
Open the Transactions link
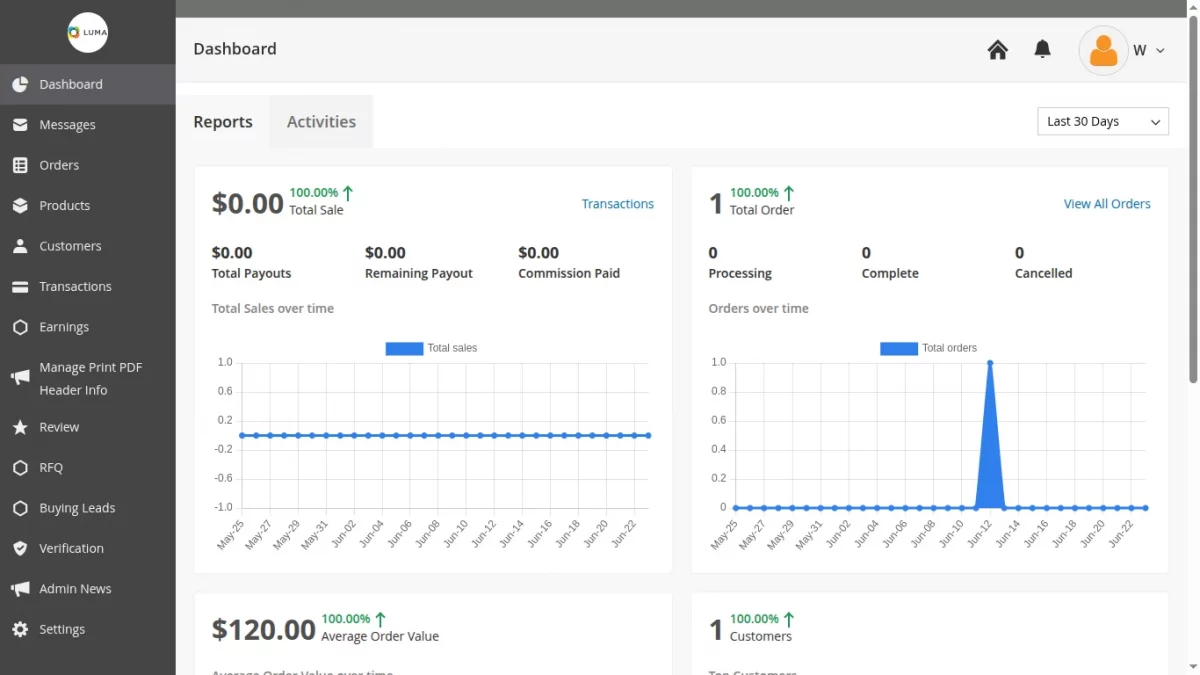[x=618, y=203]
